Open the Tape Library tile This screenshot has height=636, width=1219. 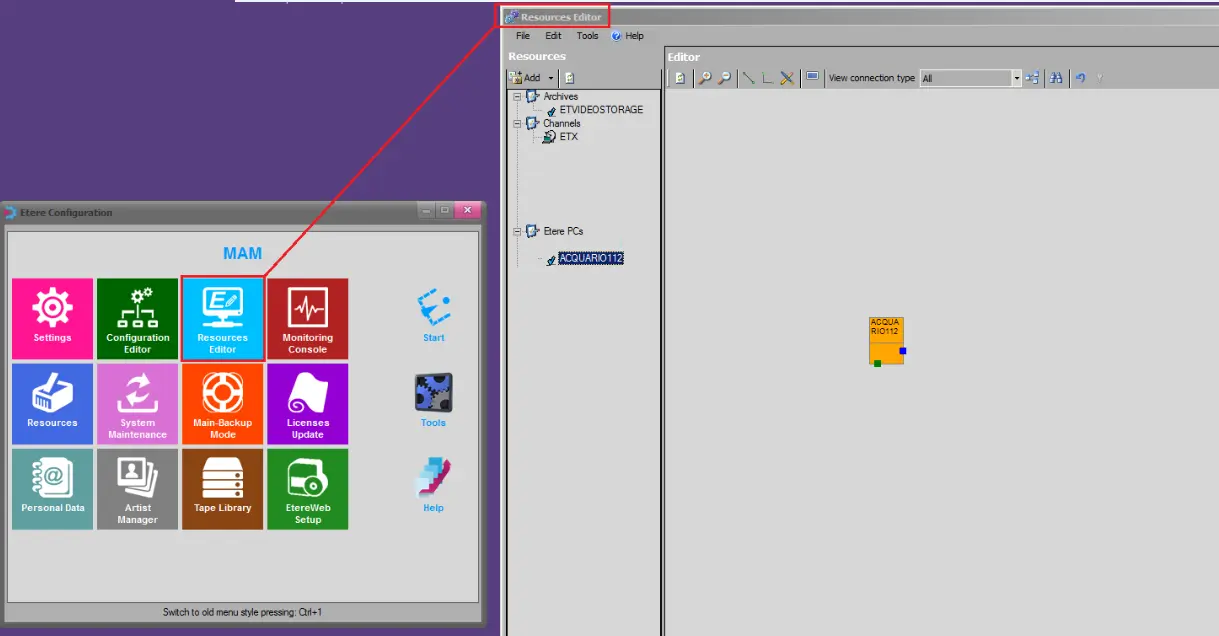222,489
